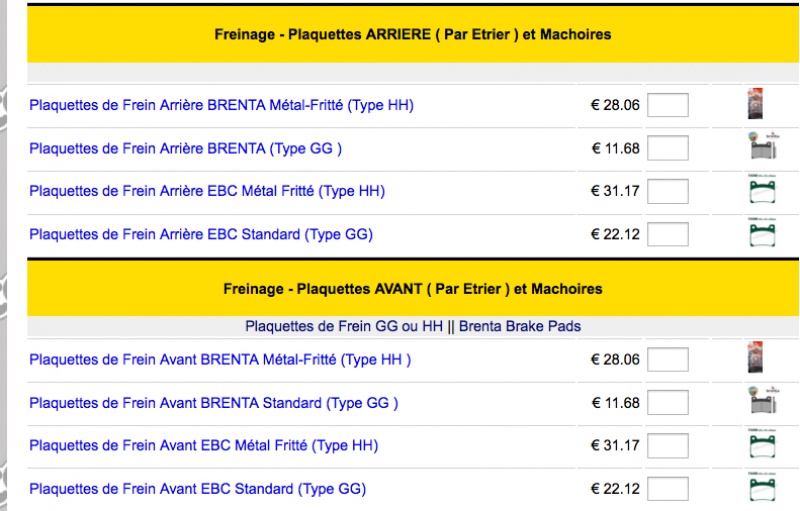This screenshot has width=800, height=511.
Task: View the front EBC Standard GG pad image
Action: 762,487
